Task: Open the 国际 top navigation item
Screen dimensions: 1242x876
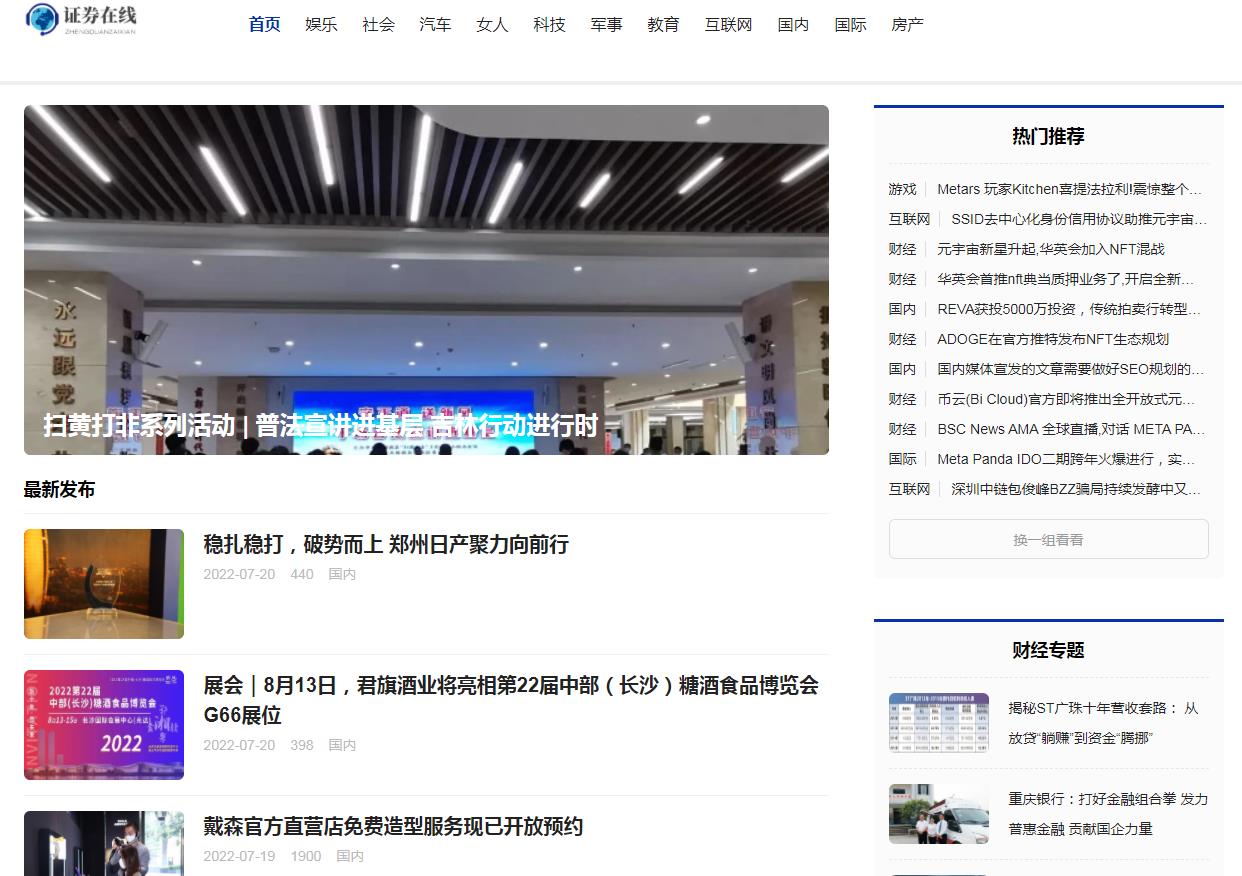Action: (x=851, y=25)
